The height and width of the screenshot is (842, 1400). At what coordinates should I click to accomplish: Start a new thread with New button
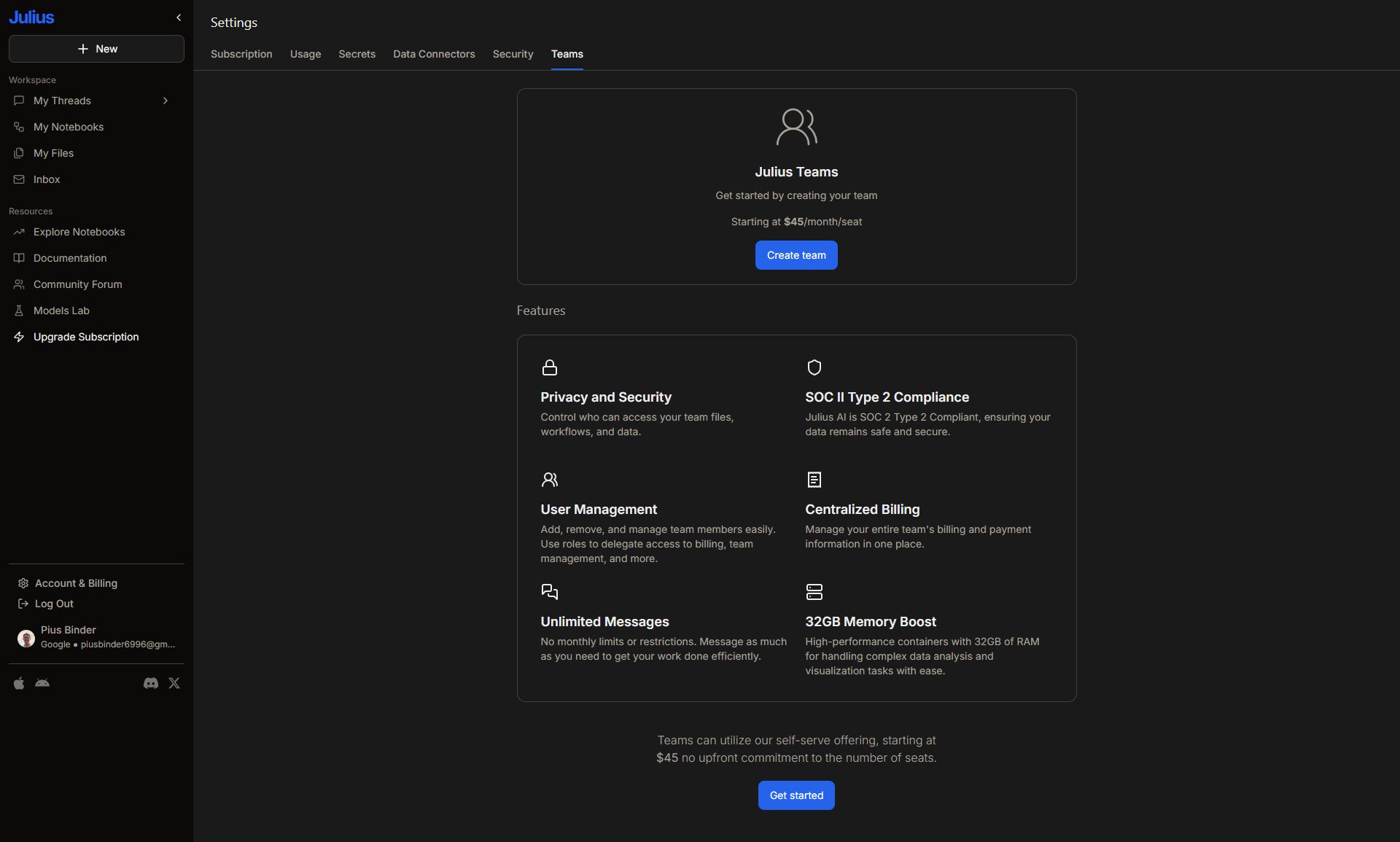coord(96,49)
